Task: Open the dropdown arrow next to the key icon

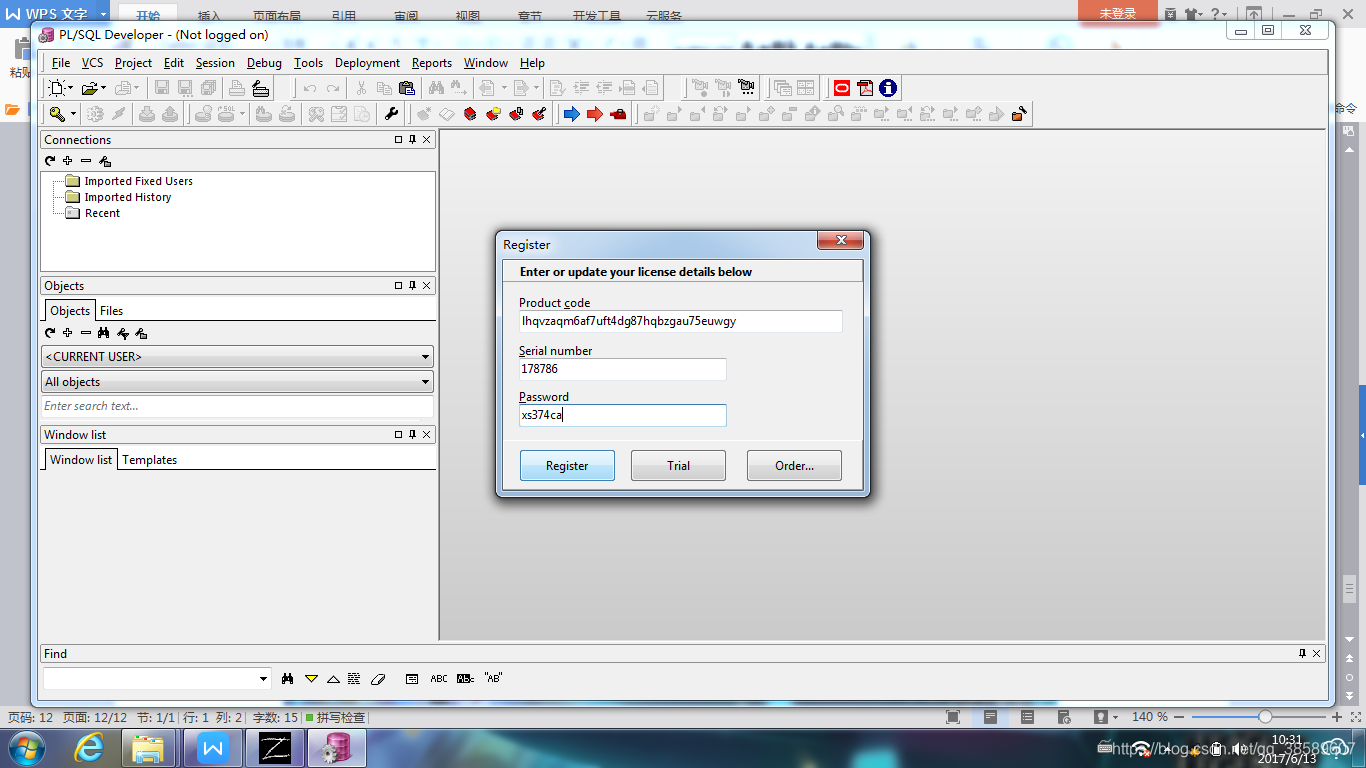Action: (72, 114)
